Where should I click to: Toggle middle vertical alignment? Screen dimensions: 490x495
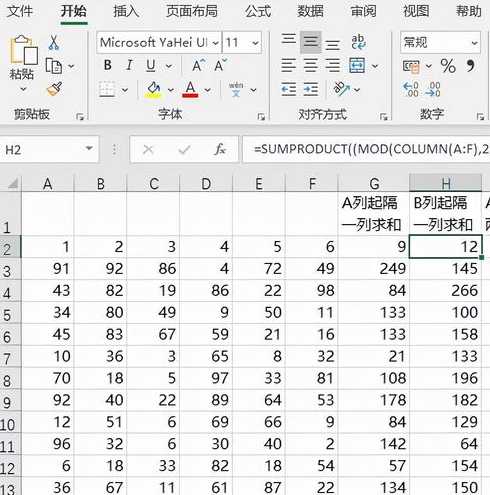(x=311, y=42)
